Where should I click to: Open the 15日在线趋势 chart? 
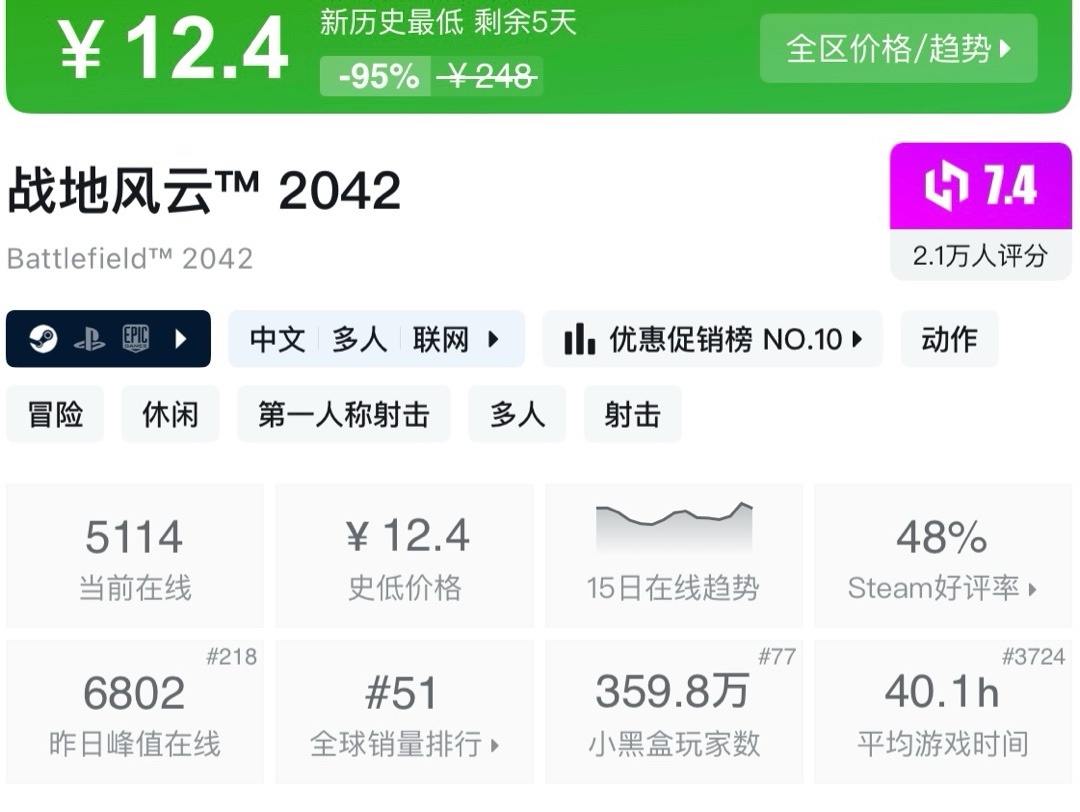[x=673, y=556]
